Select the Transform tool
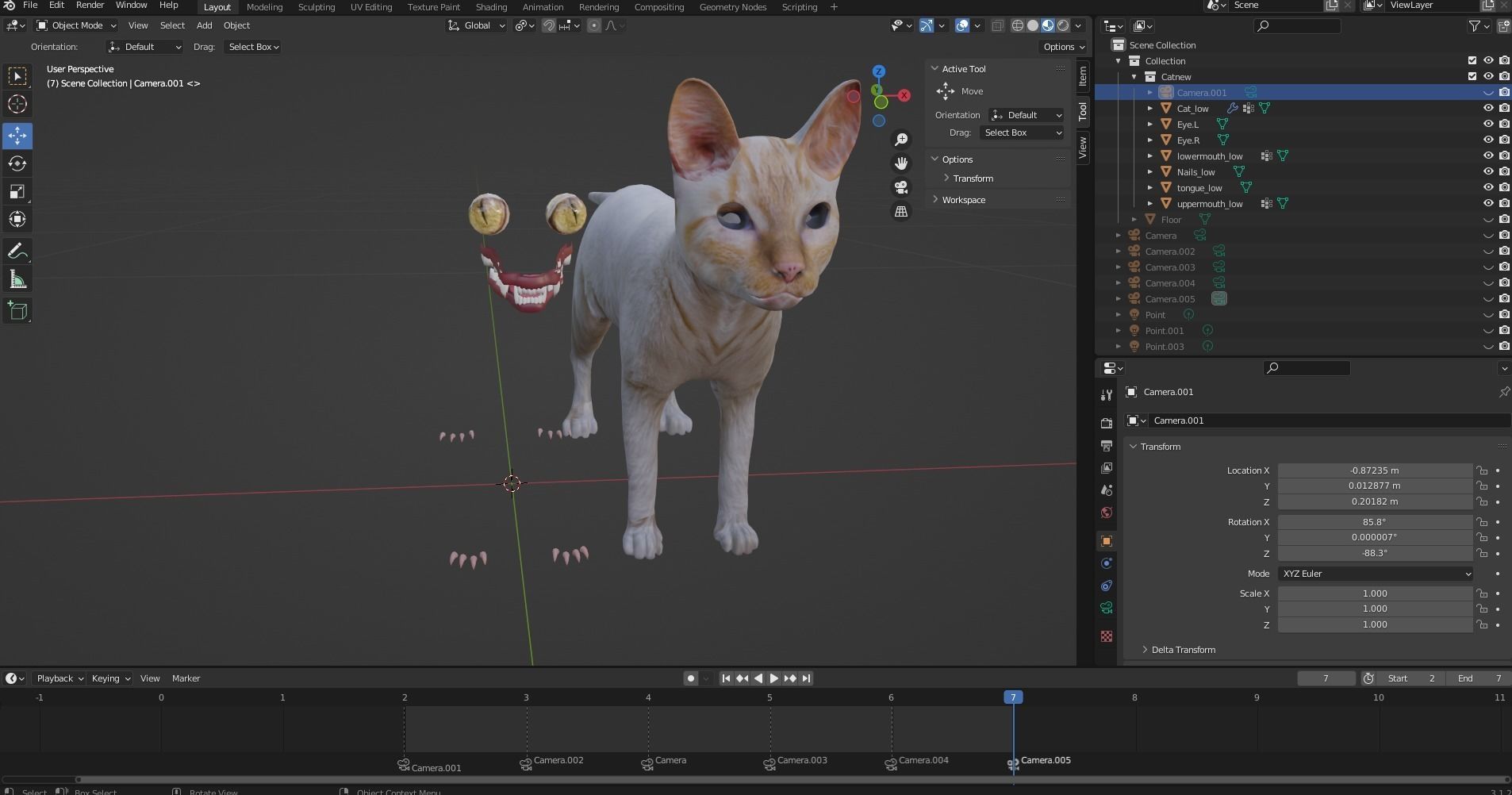The image size is (1512, 795). coord(17,219)
